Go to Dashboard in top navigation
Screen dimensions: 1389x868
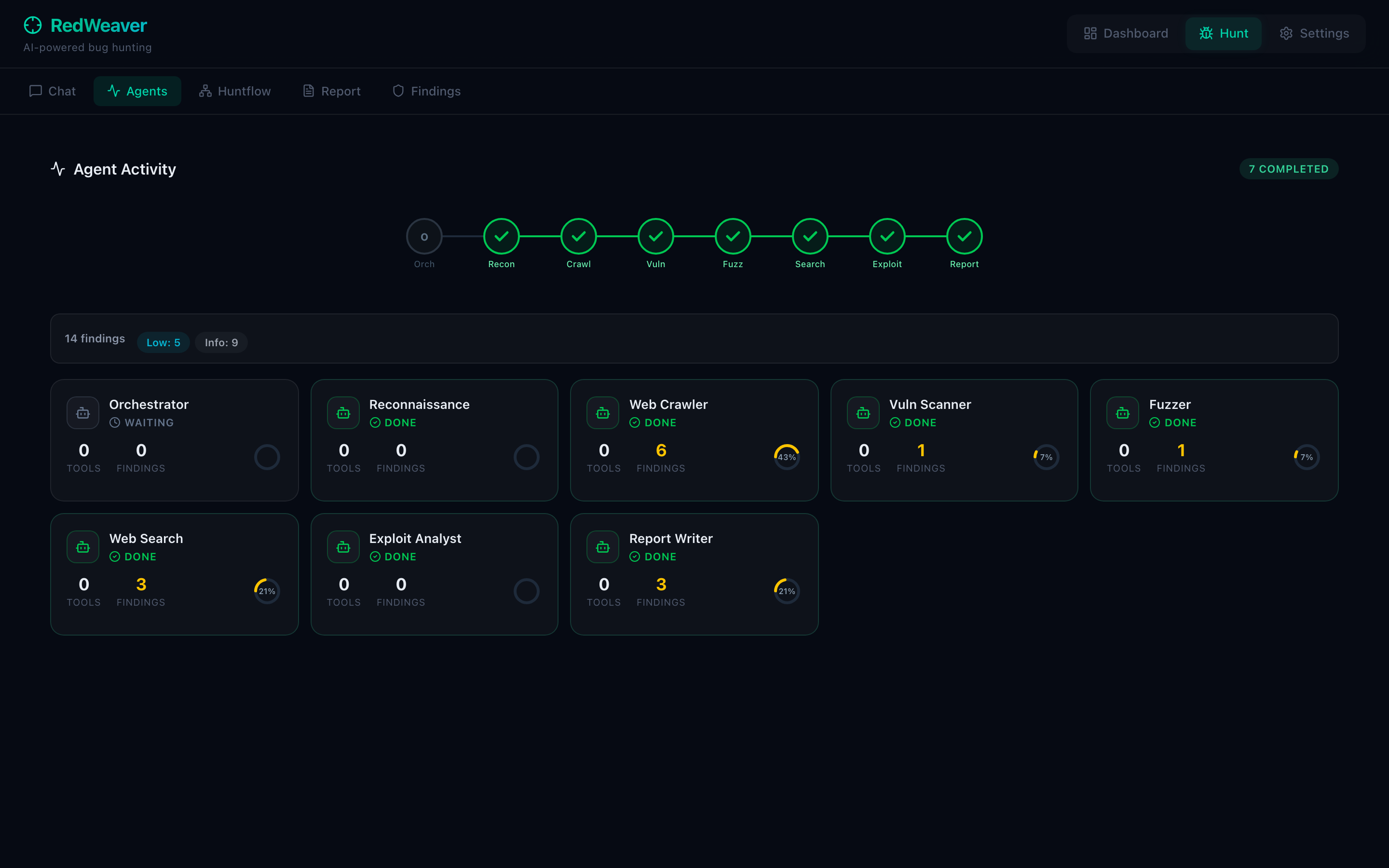pyautogui.click(x=1126, y=33)
